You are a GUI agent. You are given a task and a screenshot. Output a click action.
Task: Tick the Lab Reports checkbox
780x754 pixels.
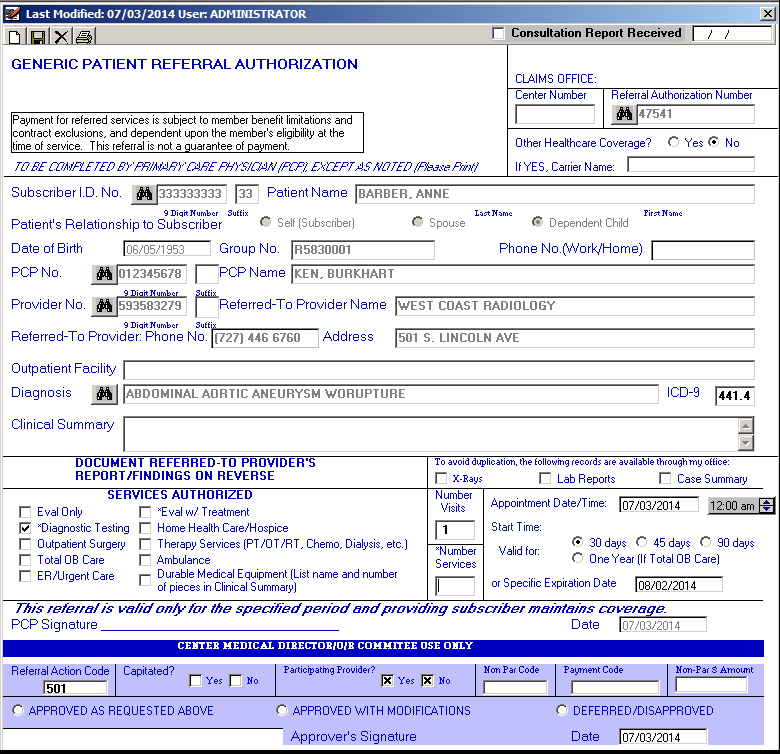pyautogui.click(x=545, y=478)
